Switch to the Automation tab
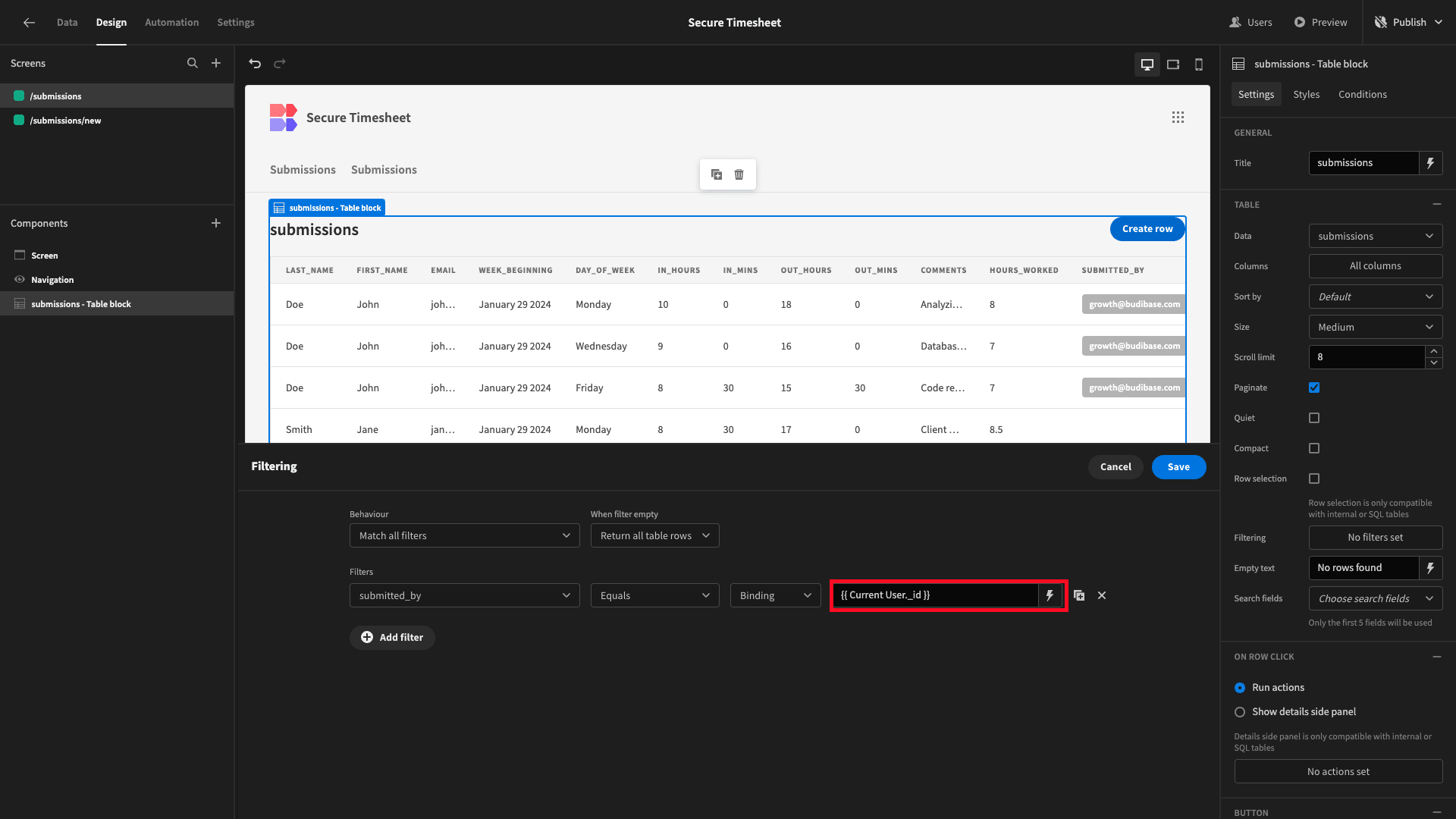This screenshot has height=819, width=1456. [172, 23]
